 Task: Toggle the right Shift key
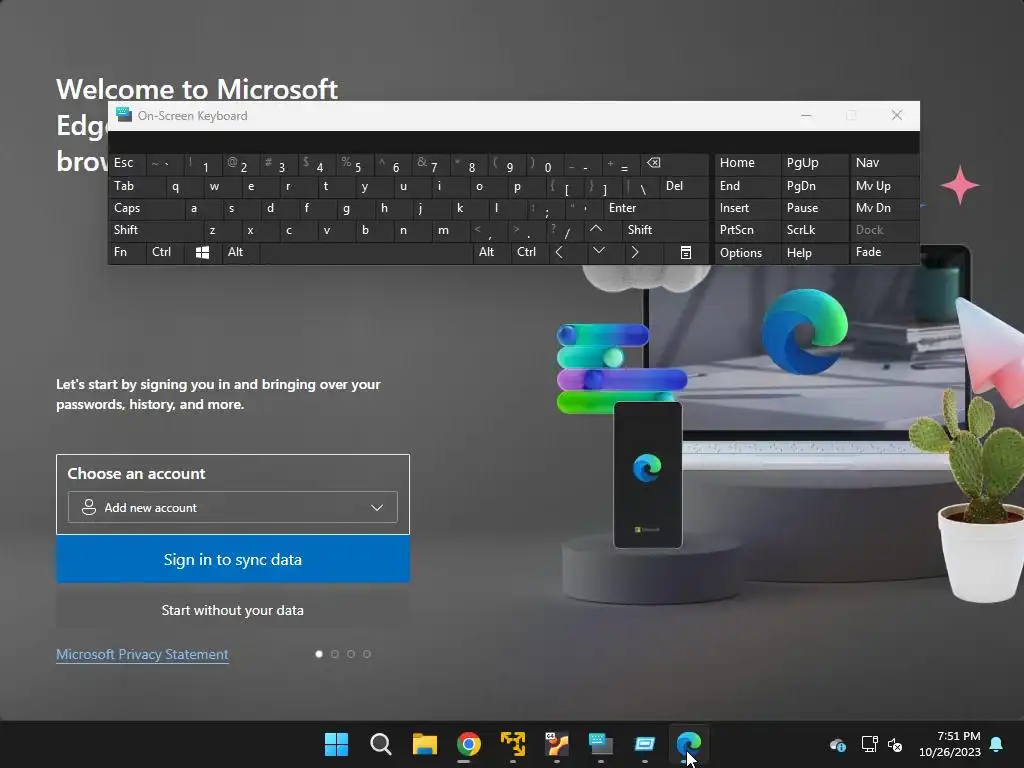click(665, 230)
